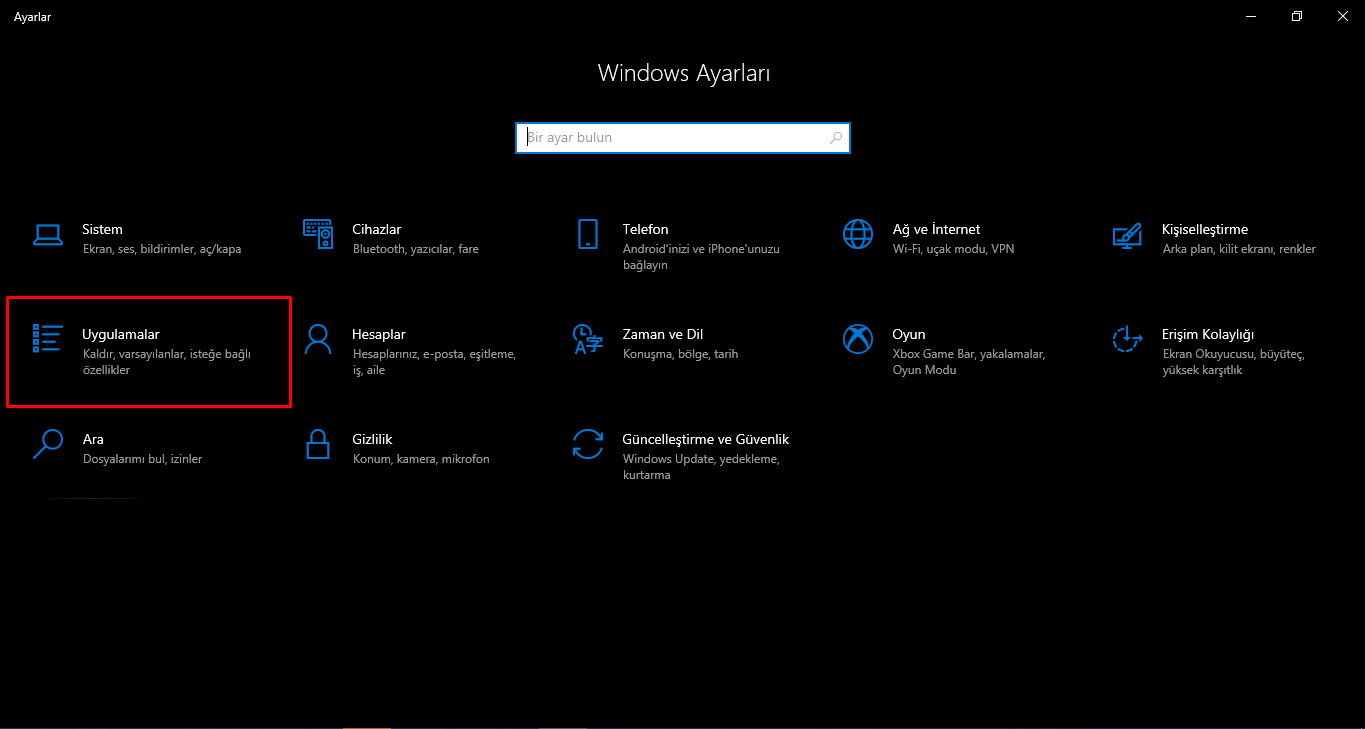
Task: Open Gizlilik privacy settings icon
Action: click(x=318, y=444)
